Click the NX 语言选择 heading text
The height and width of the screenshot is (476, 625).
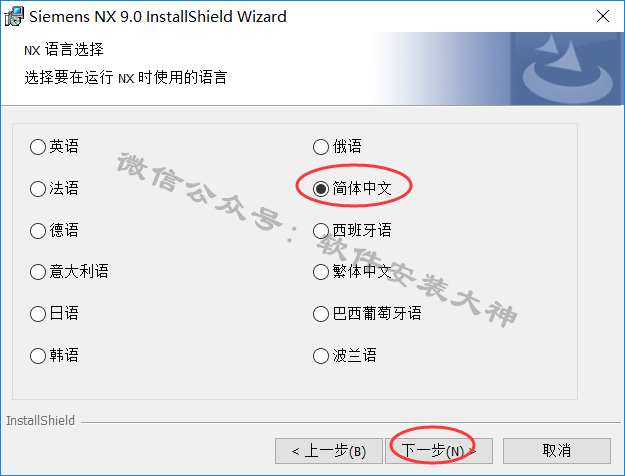(64, 50)
